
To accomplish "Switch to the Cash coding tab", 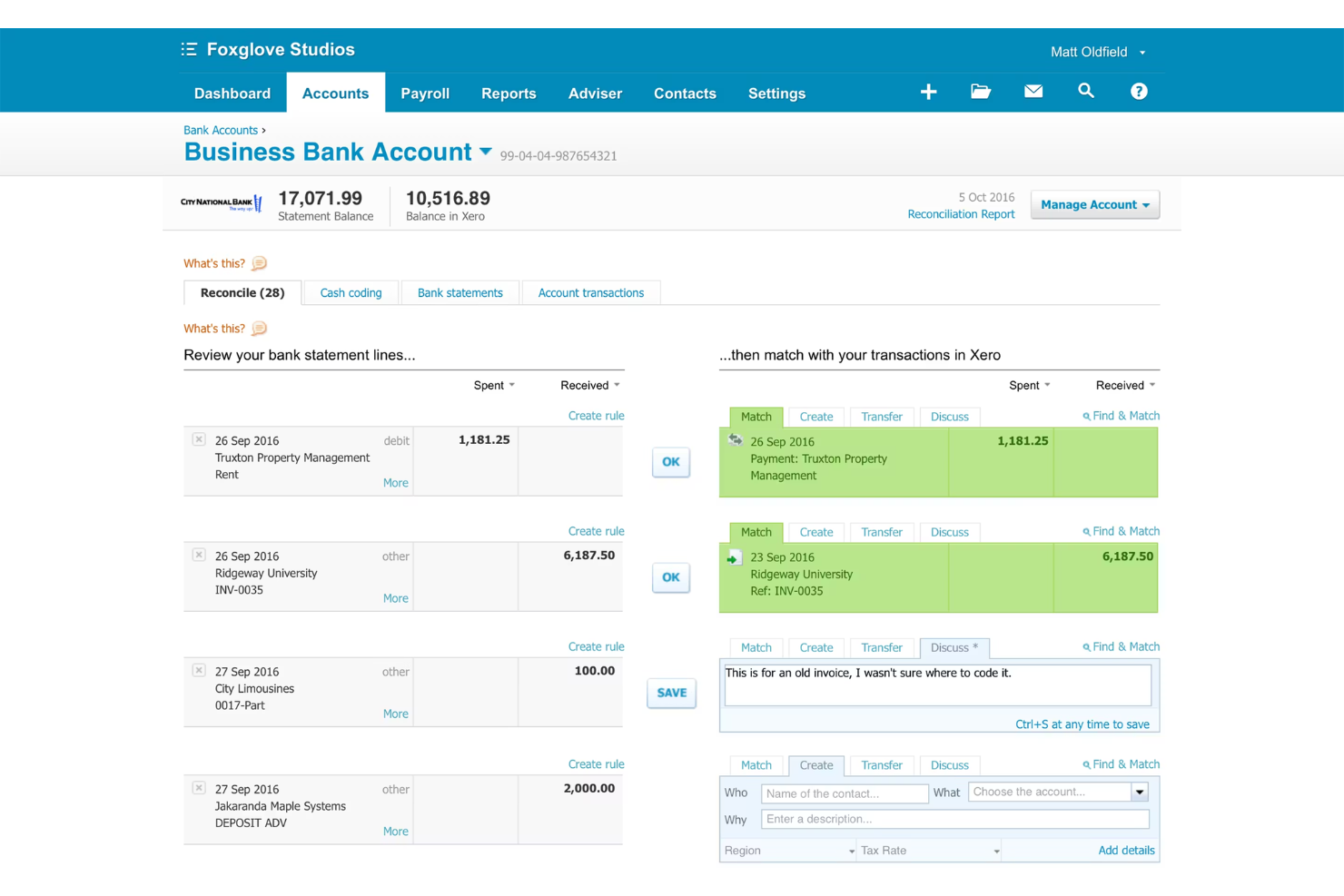I will (x=351, y=292).
